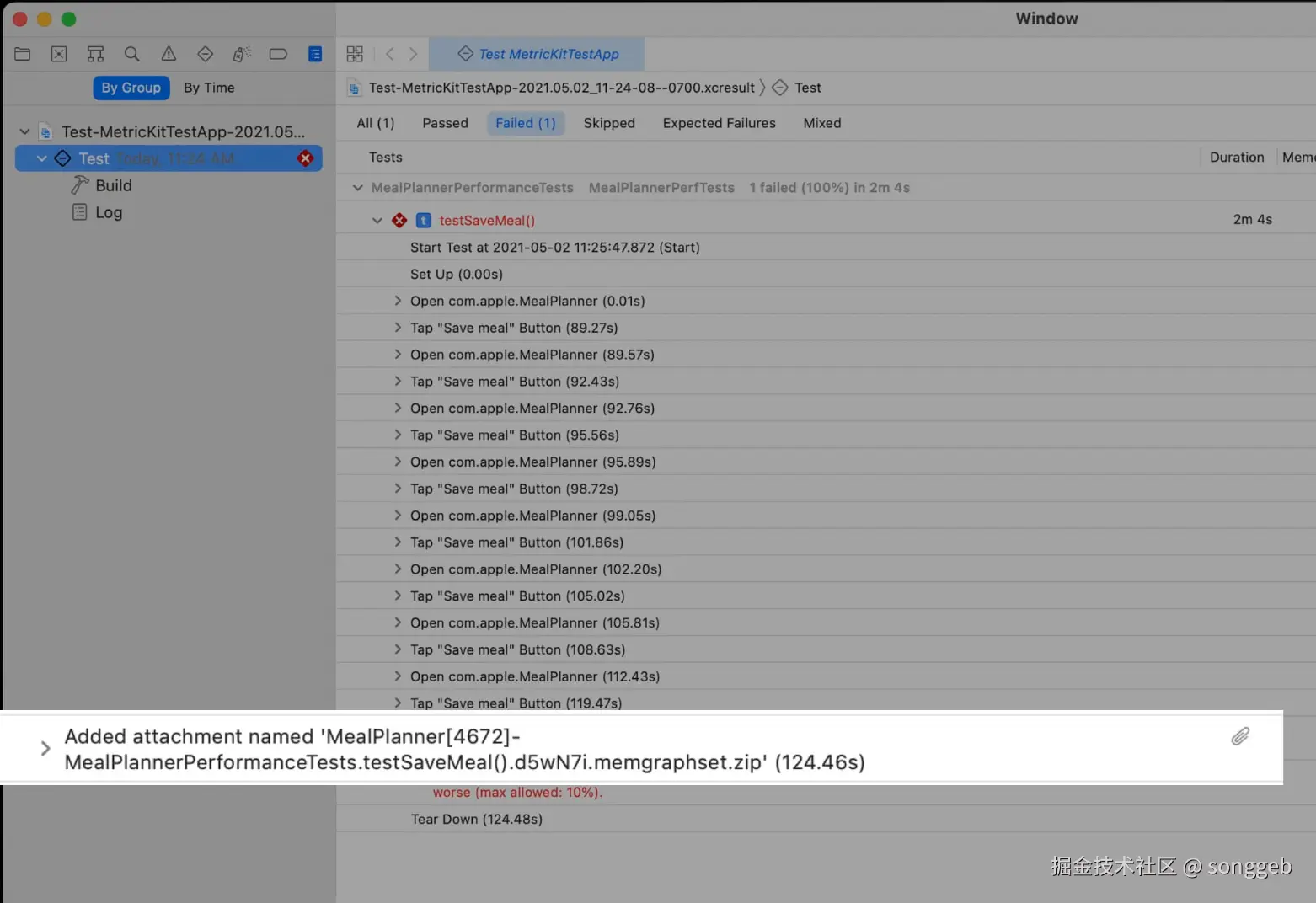The height and width of the screenshot is (903, 1316).
Task: Expand Tap "Save meal" Button (108.63s)
Action: pyautogui.click(x=398, y=649)
